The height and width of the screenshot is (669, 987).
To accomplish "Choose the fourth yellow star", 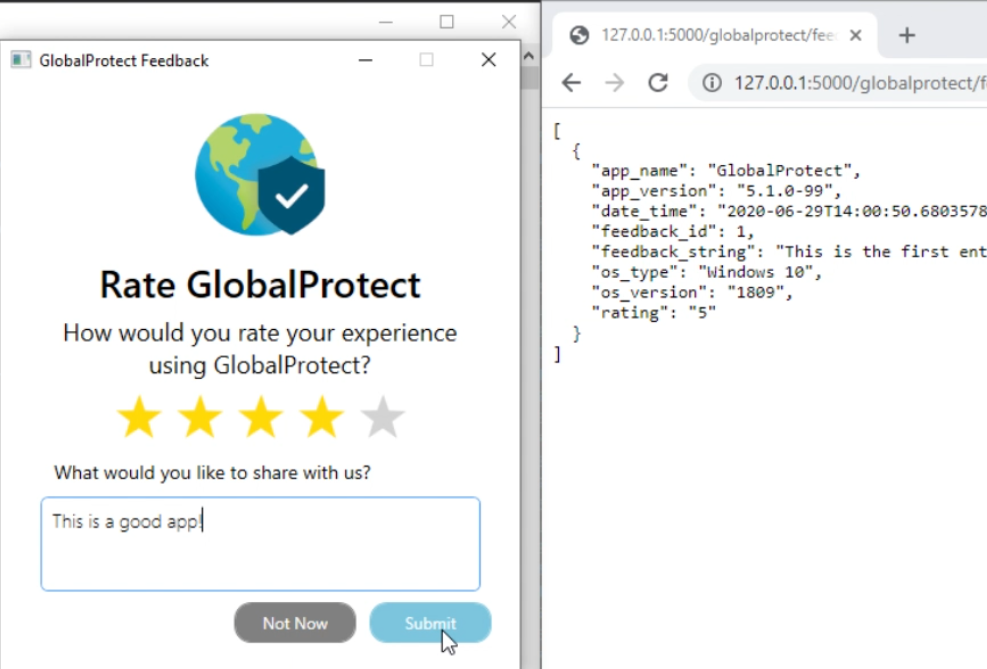I will click(x=322, y=418).
